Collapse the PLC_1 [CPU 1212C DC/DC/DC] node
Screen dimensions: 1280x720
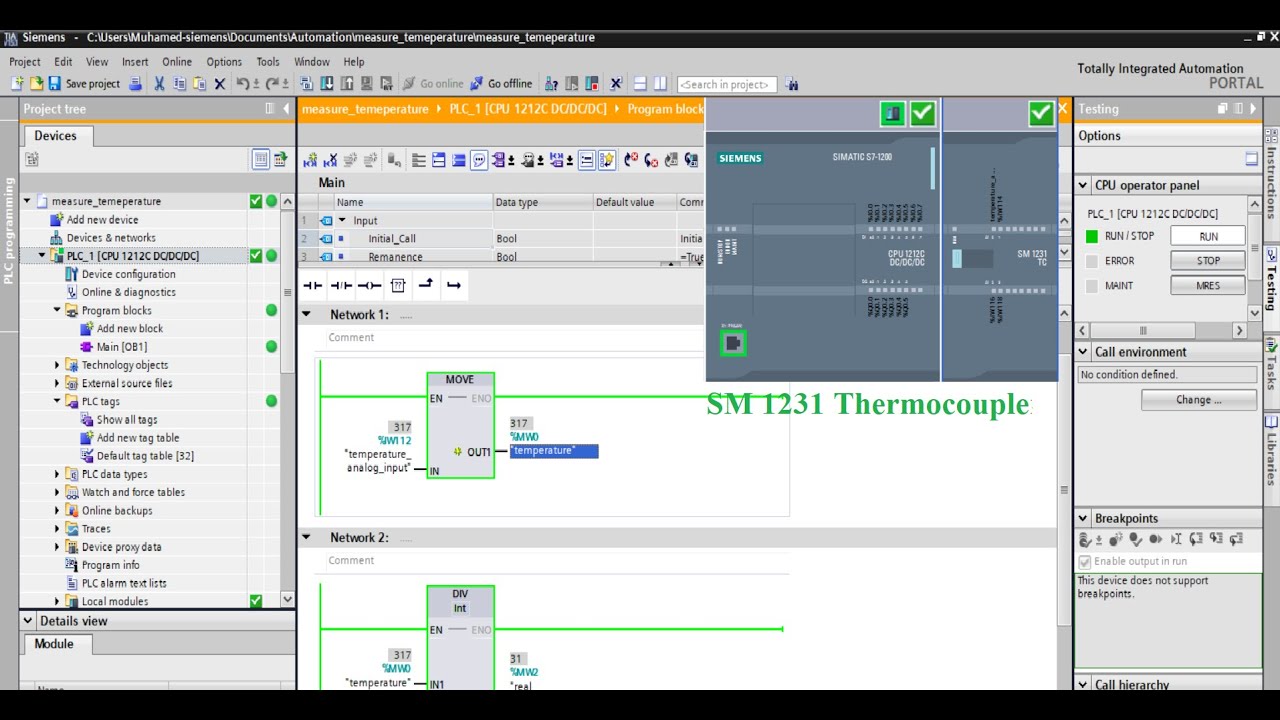pos(42,256)
